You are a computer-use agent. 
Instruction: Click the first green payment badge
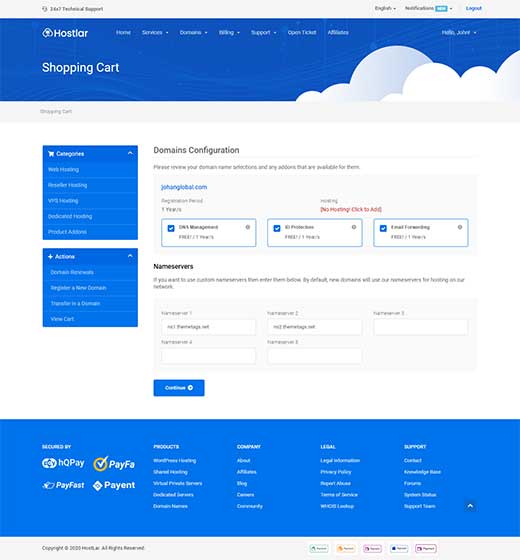point(319,548)
